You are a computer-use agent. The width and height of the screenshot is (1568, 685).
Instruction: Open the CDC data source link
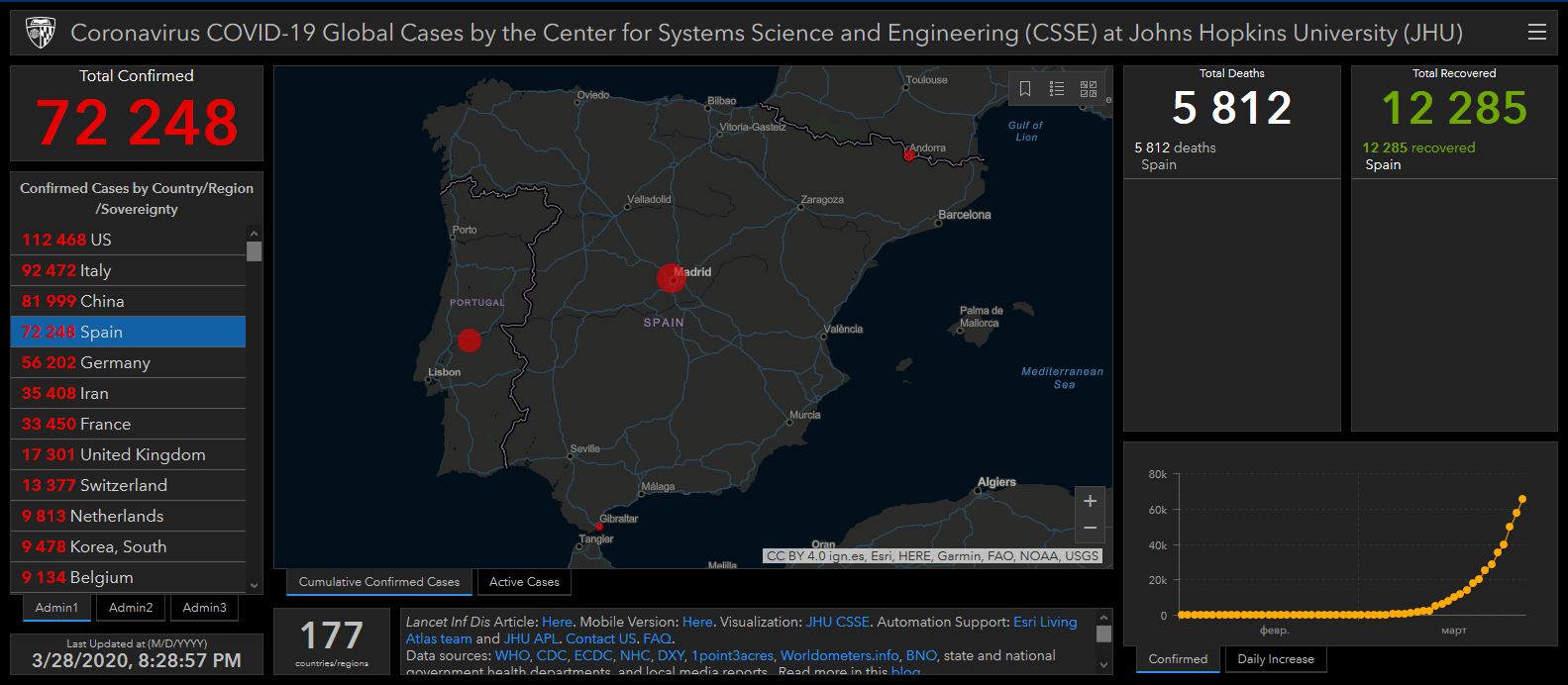tap(552, 655)
